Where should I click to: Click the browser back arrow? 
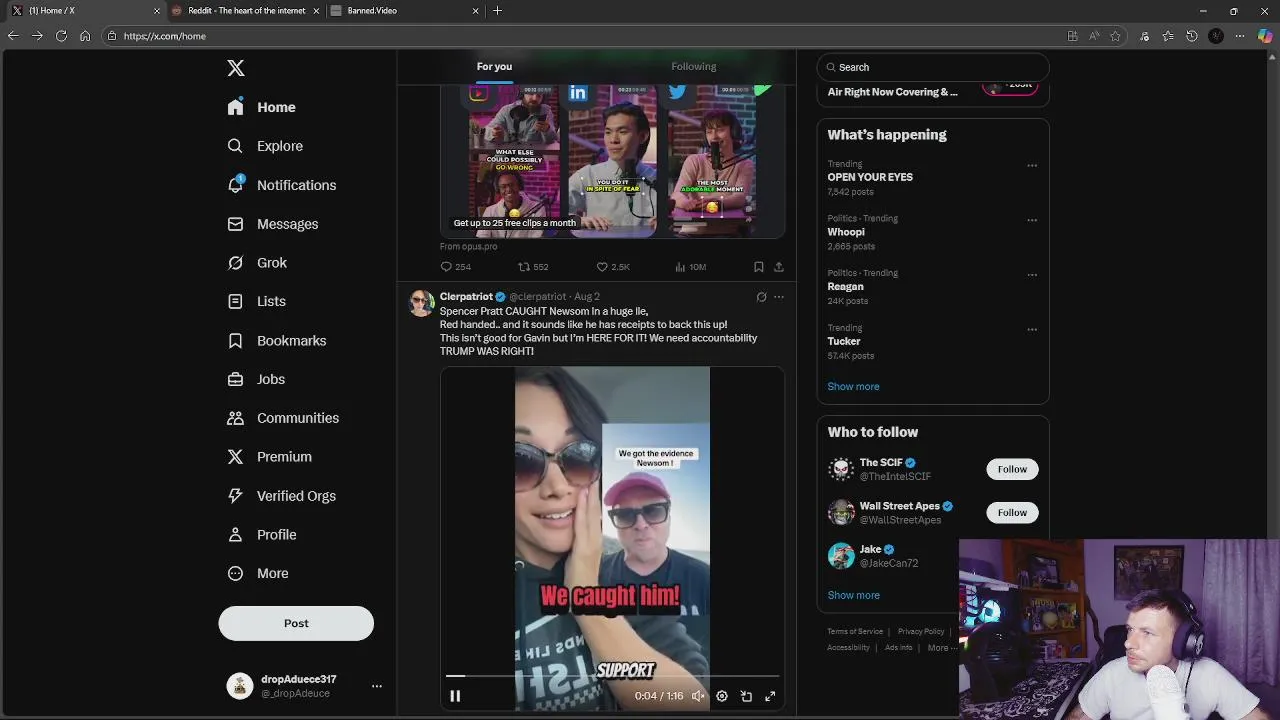click(x=13, y=36)
